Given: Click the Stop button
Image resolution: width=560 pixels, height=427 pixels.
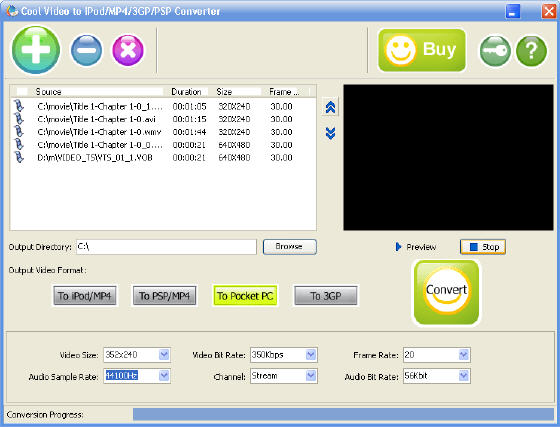Looking at the screenshot, I should 483,247.
